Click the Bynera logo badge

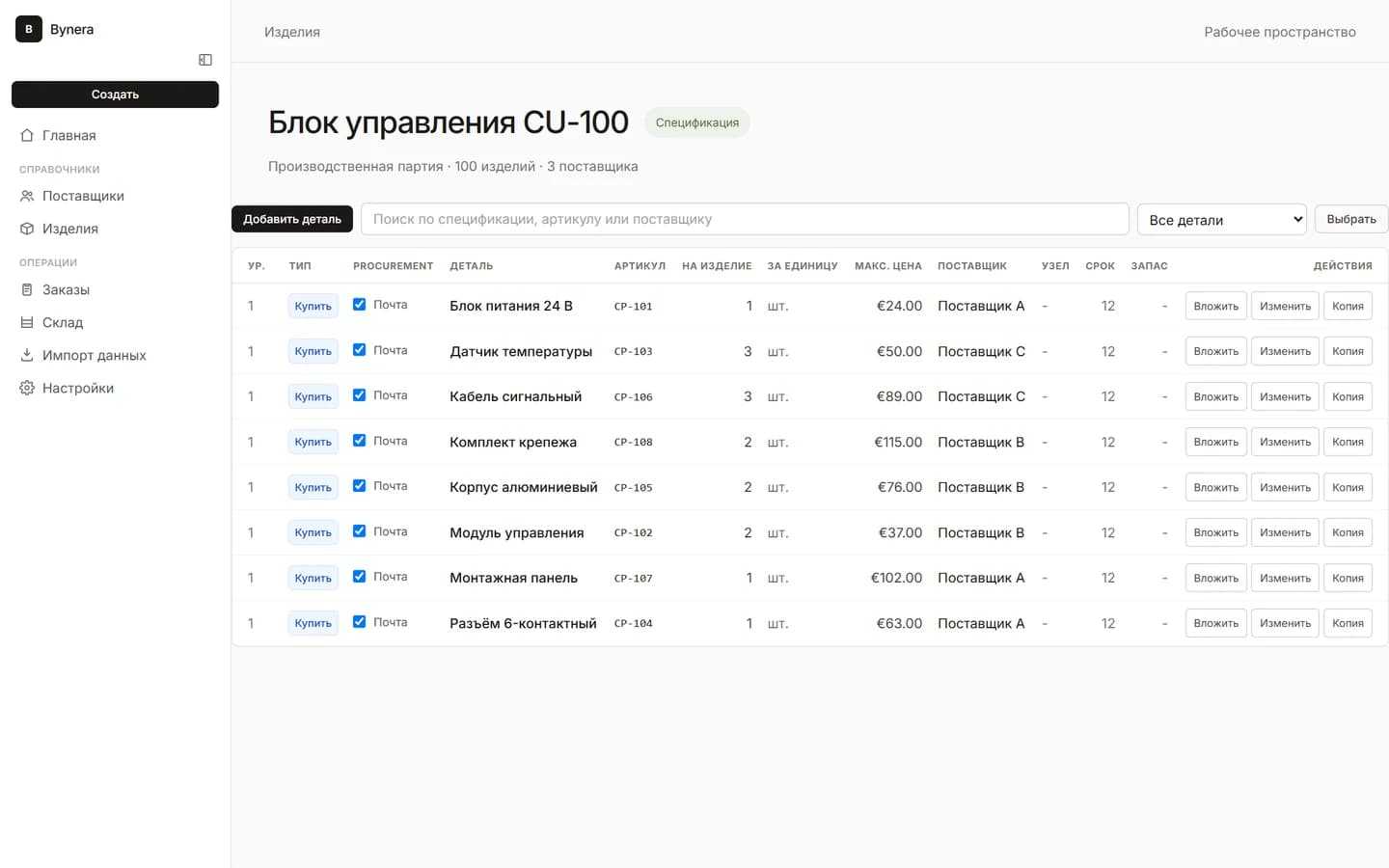pyautogui.click(x=29, y=29)
